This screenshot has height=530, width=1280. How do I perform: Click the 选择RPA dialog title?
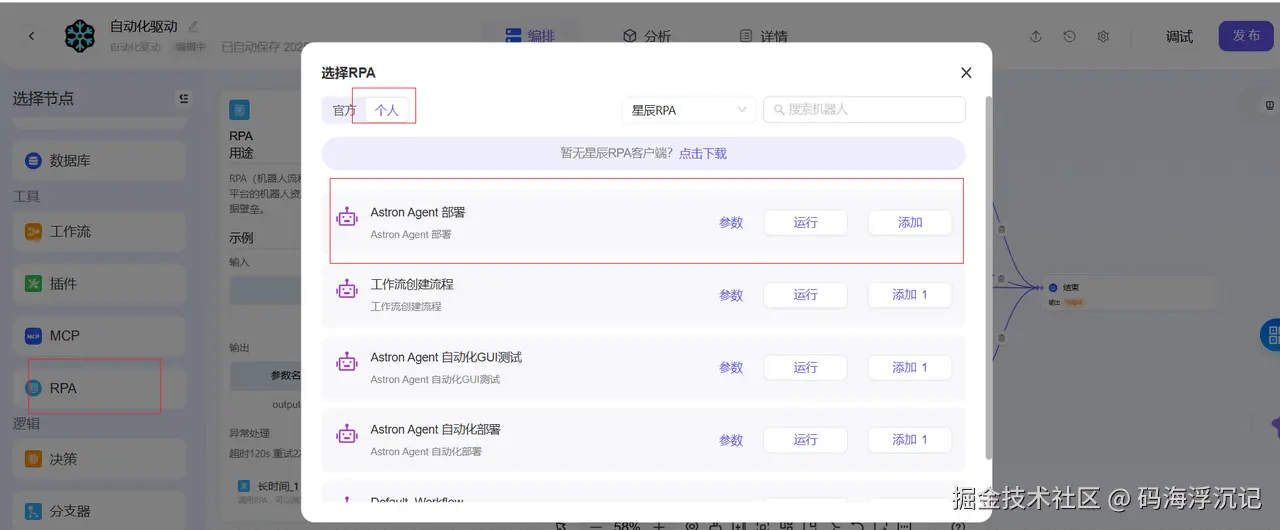coord(348,73)
